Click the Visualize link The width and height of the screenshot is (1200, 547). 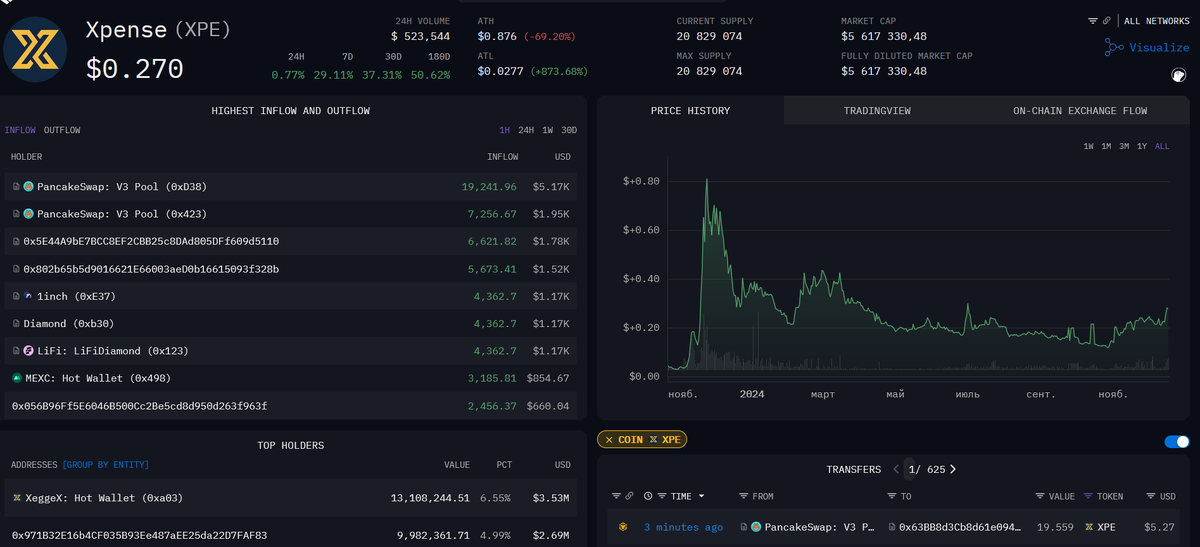click(x=1159, y=47)
